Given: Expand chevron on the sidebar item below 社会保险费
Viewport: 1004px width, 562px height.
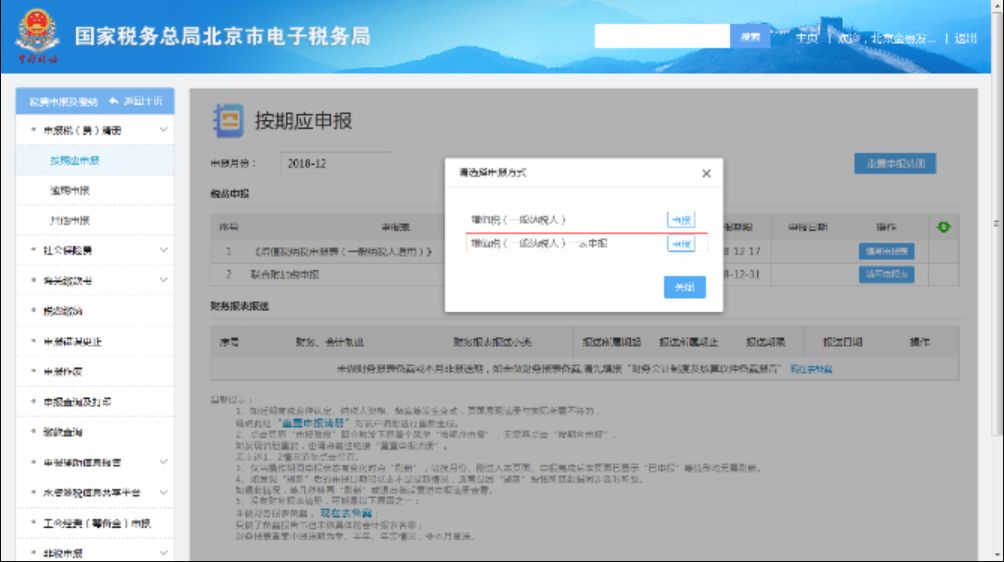Looking at the screenshot, I should (163, 280).
